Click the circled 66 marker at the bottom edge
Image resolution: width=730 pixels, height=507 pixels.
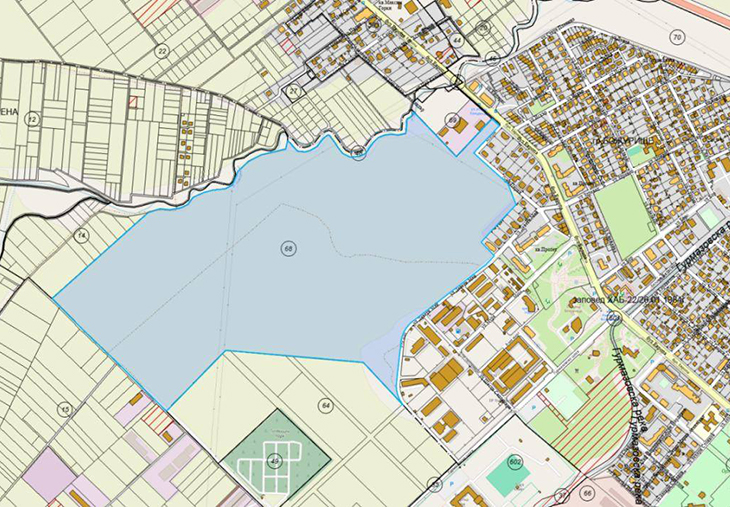coord(588,493)
